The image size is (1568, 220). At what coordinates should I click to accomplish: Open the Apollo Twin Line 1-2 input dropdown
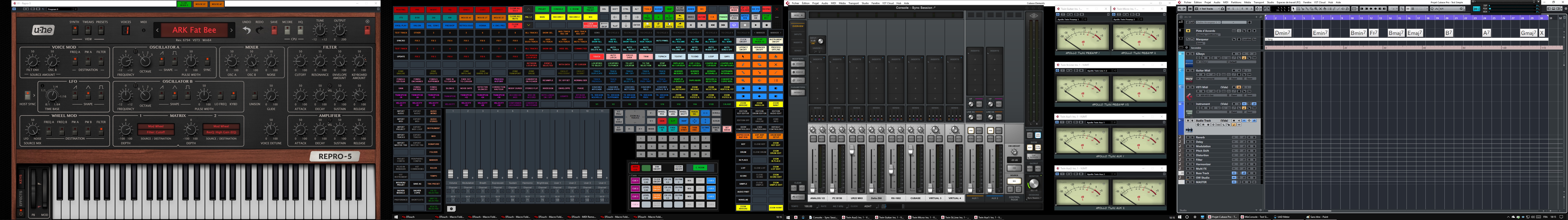pyautogui.click(x=1102, y=70)
